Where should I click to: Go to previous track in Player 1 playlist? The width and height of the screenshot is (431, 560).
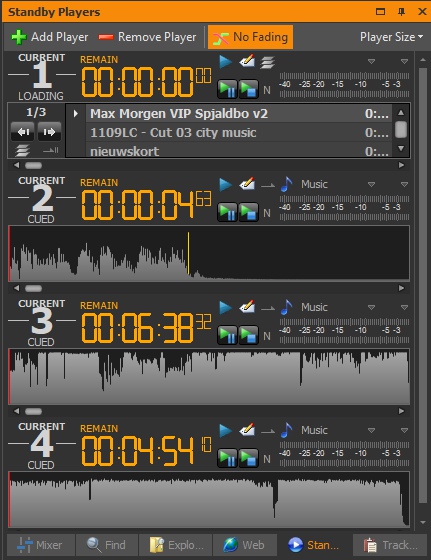[x=23, y=132]
